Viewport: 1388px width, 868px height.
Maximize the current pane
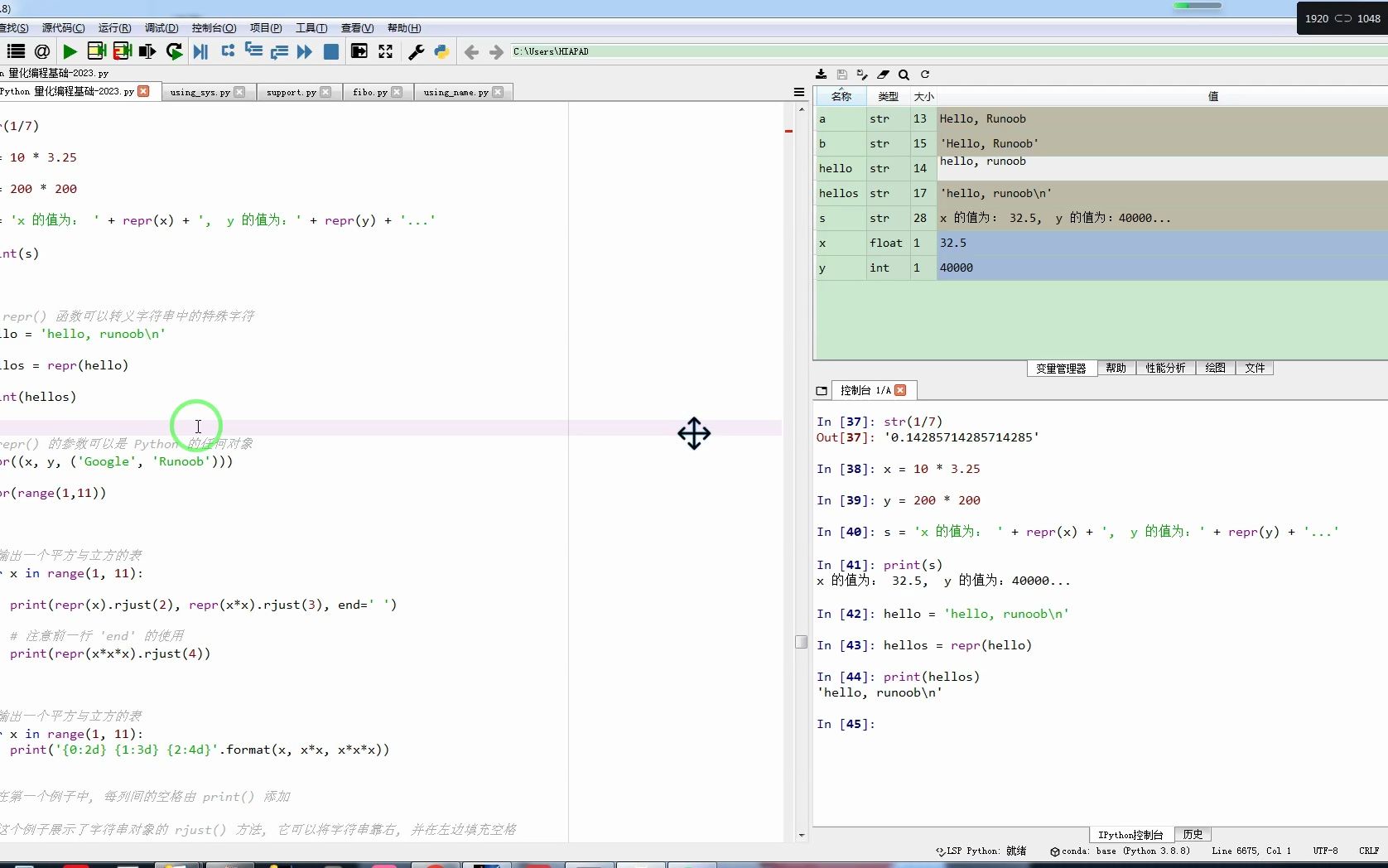click(x=359, y=51)
